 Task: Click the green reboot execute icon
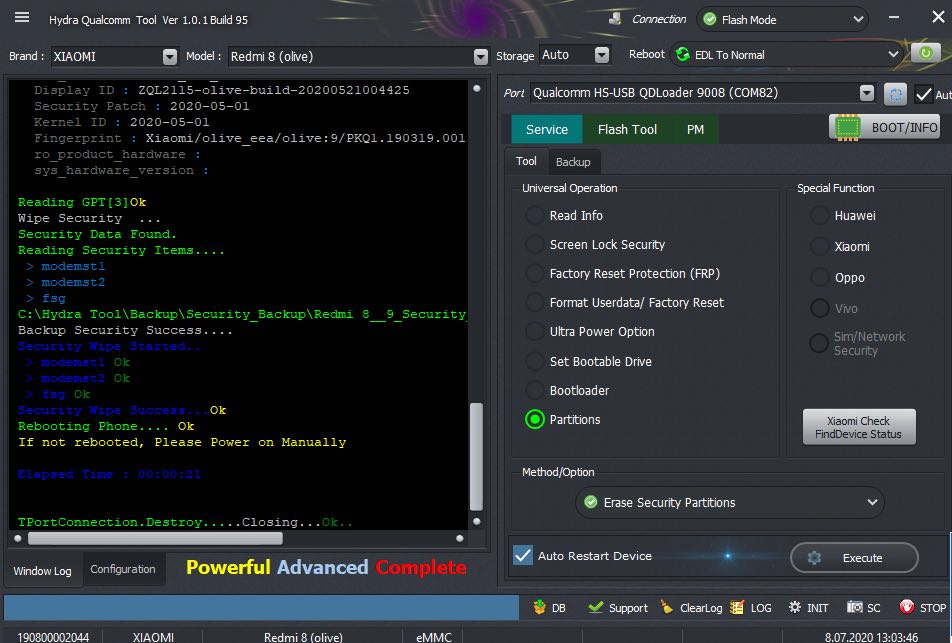click(925, 53)
